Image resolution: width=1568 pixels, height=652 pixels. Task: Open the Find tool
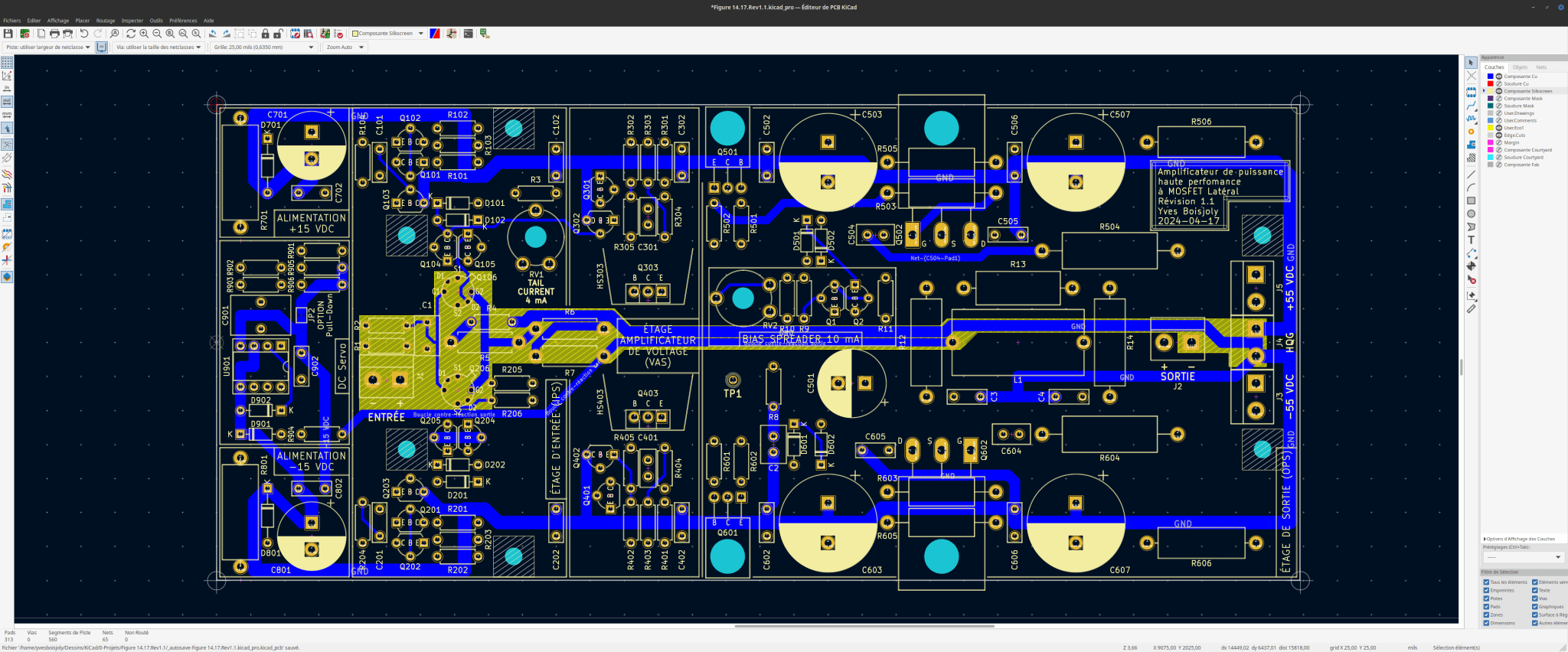[x=115, y=34]
